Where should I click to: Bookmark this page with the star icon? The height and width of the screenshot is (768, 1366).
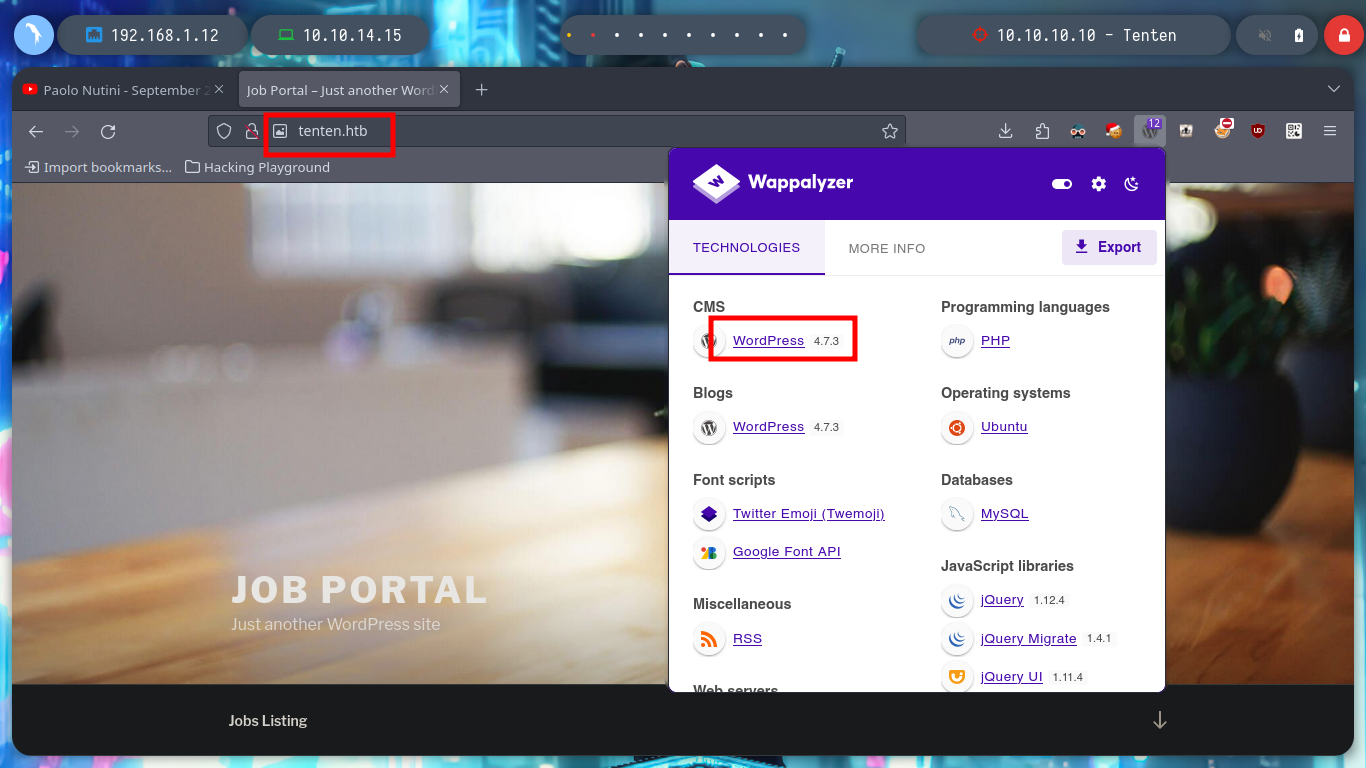coord(890,131)
